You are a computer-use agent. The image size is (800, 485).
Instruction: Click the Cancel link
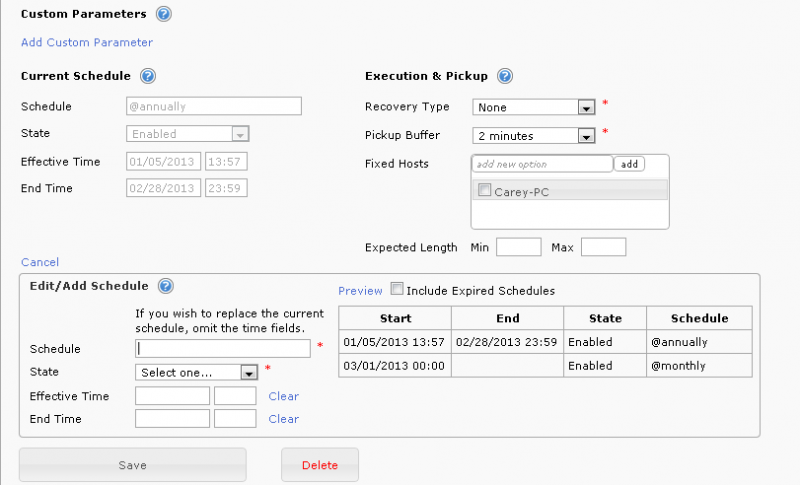[40, 262]
